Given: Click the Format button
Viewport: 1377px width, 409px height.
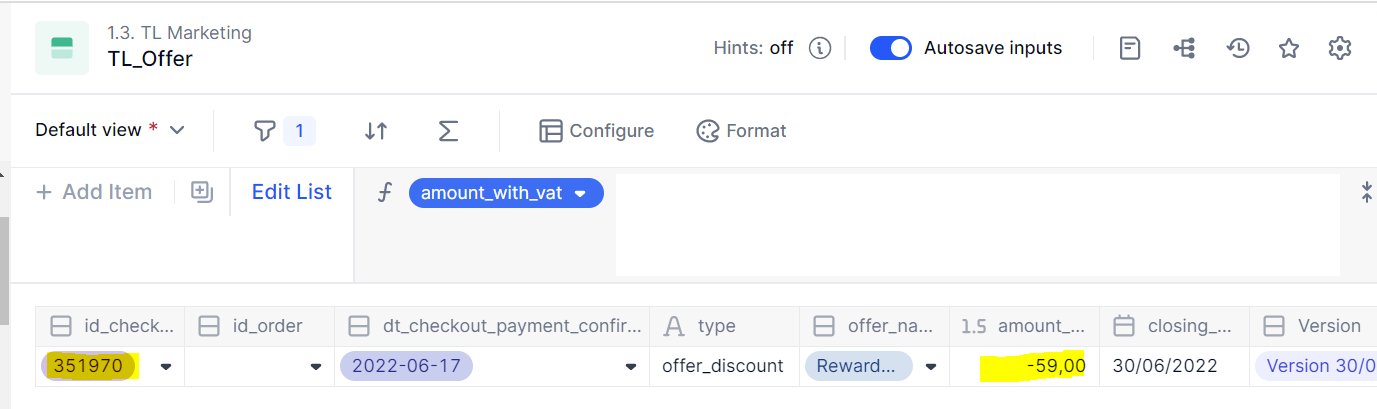Looking at the screenshot, I should pyautogui.click(x=741, y=131).
